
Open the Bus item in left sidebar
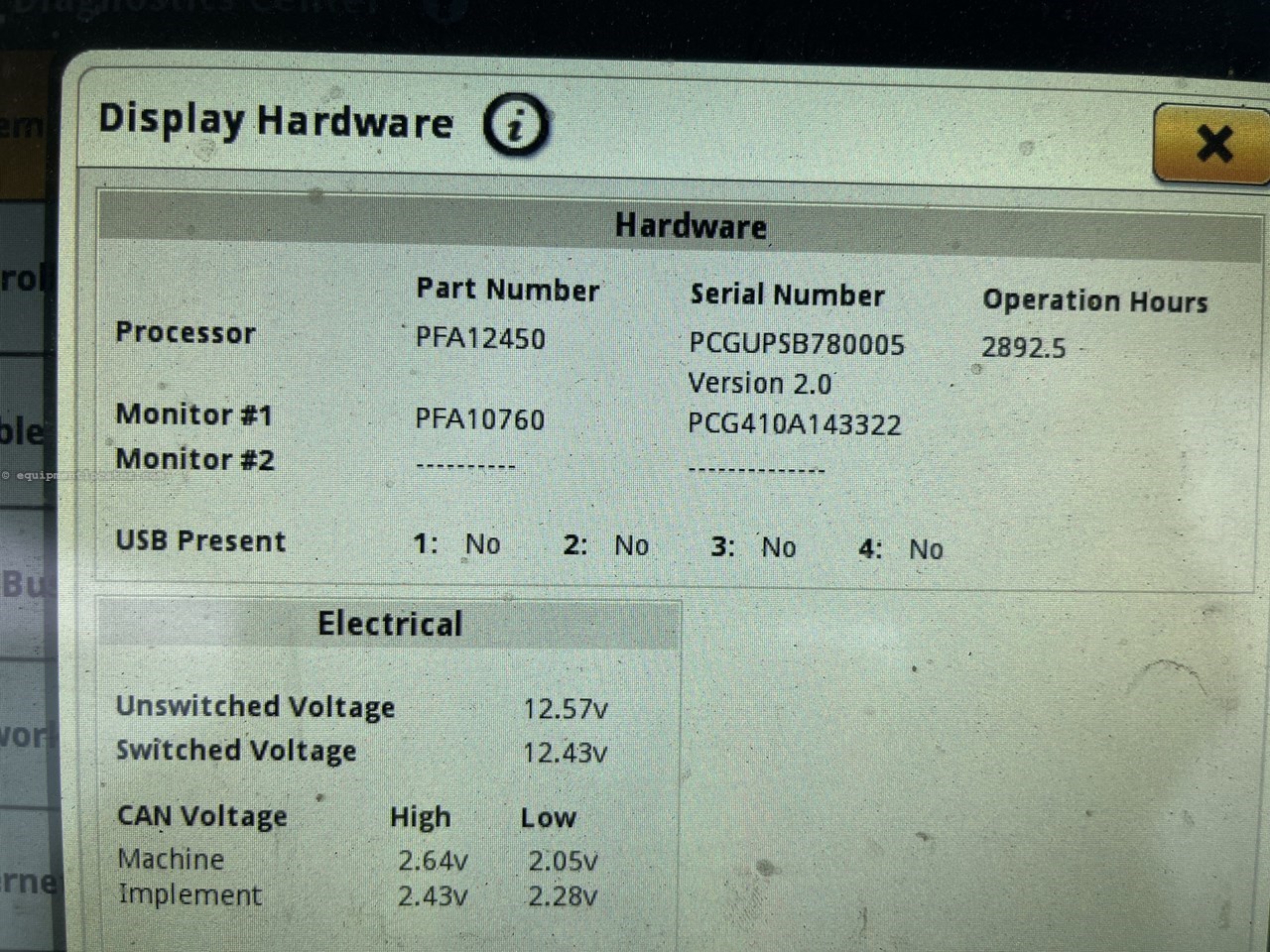click(27, 585)
